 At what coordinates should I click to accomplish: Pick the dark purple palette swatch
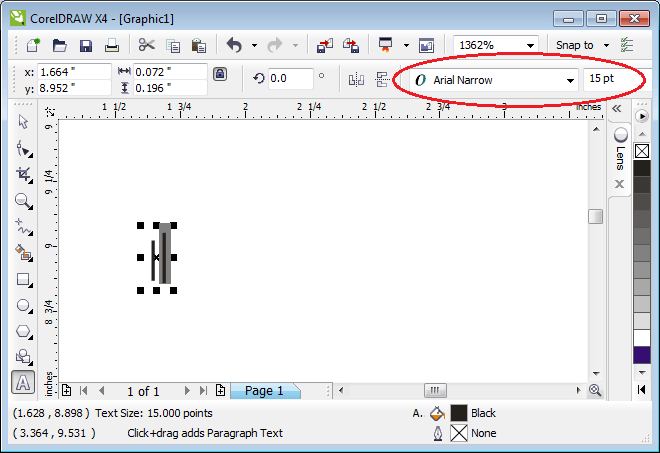pos(642,355)
